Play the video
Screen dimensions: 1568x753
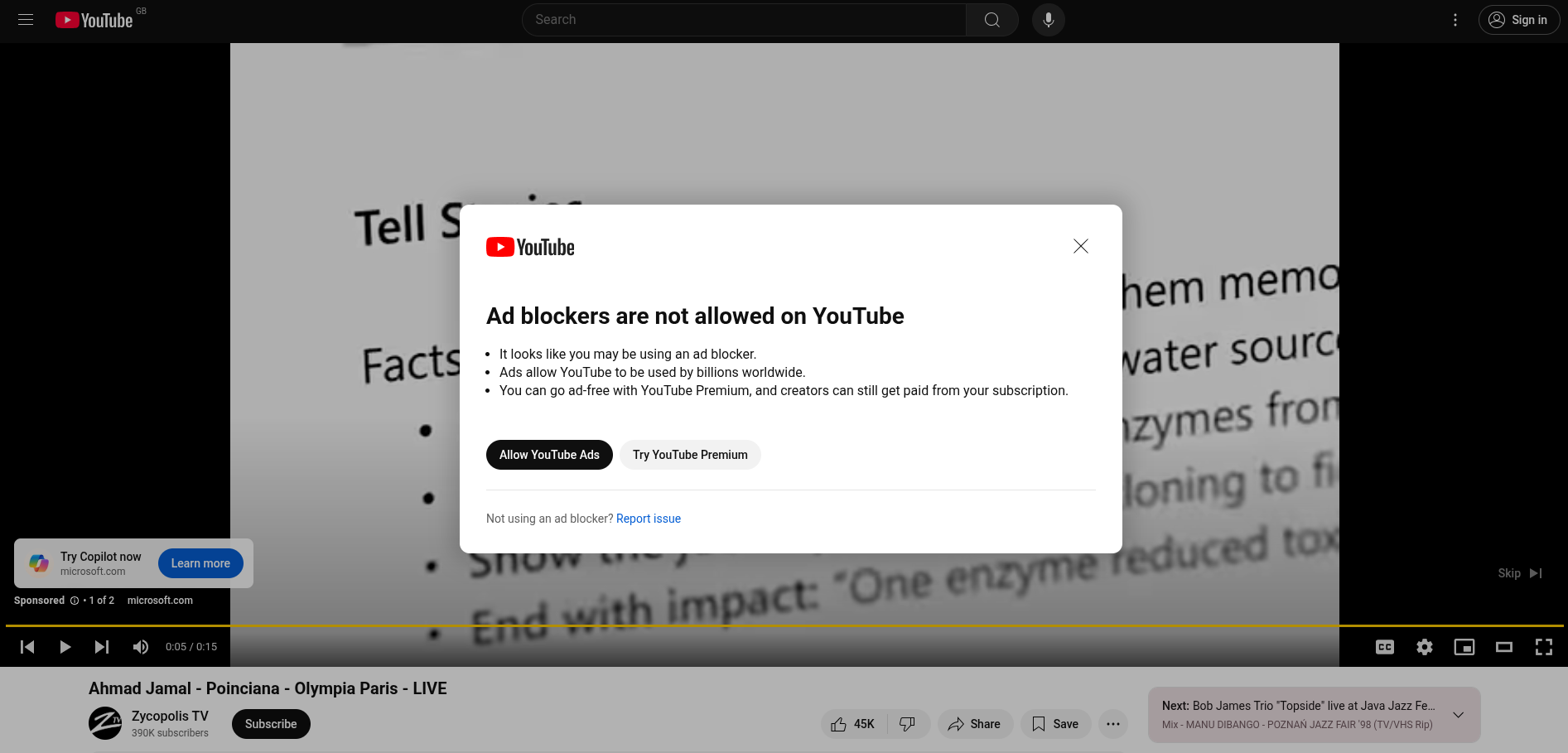coord(65,647)
